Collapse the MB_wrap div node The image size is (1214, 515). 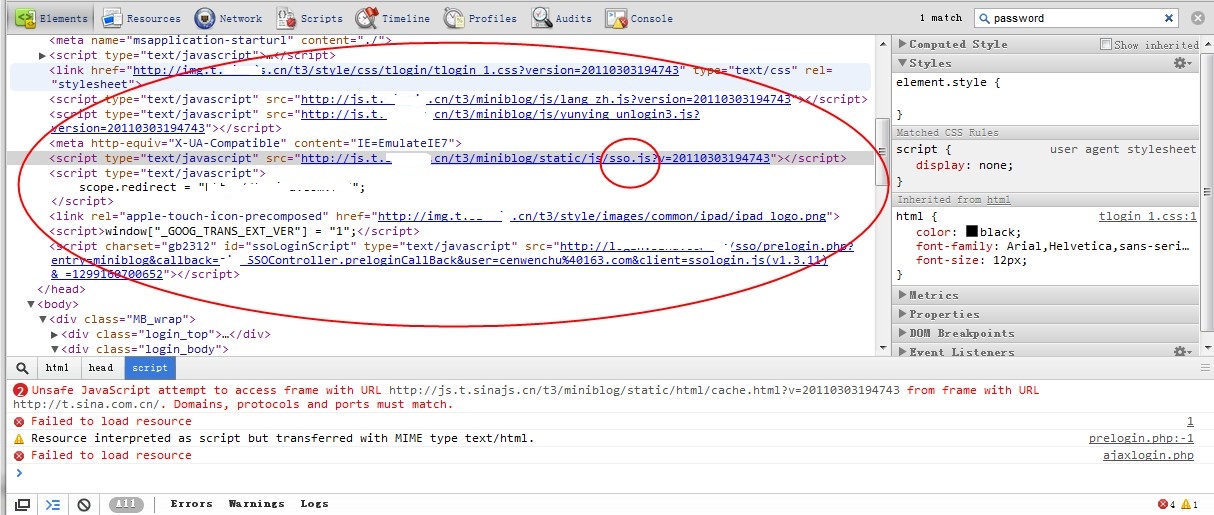(x=43, y=319)
